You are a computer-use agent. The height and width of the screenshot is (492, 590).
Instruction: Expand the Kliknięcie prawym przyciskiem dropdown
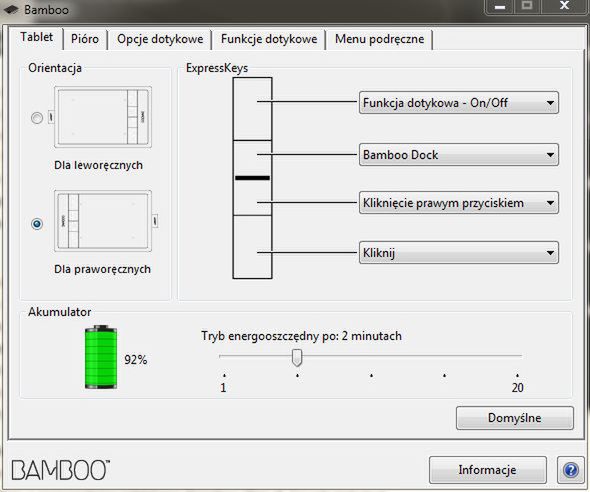click(459, 203)
